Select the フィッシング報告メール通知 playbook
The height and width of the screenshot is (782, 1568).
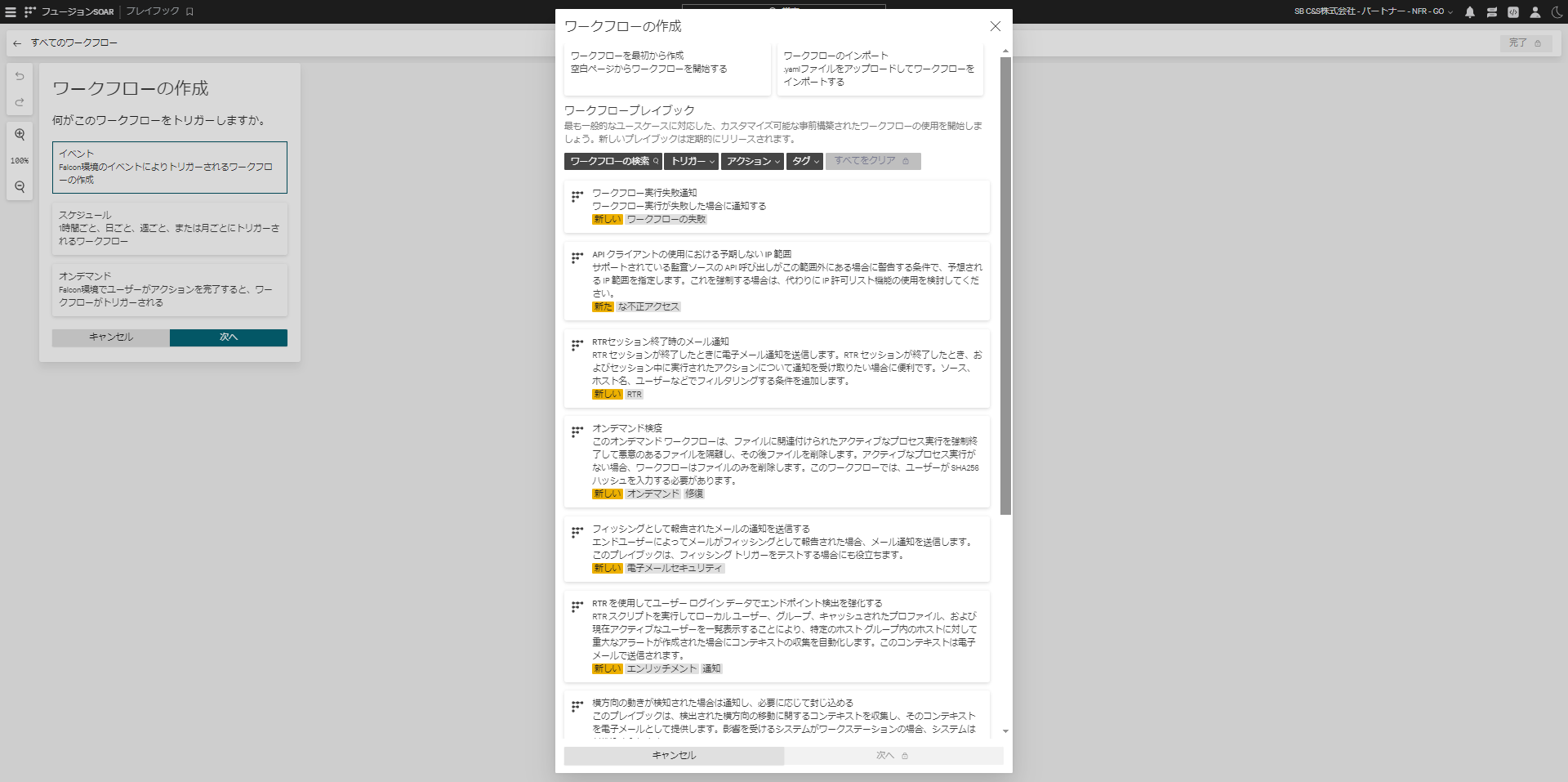click(x=777, y=549)
